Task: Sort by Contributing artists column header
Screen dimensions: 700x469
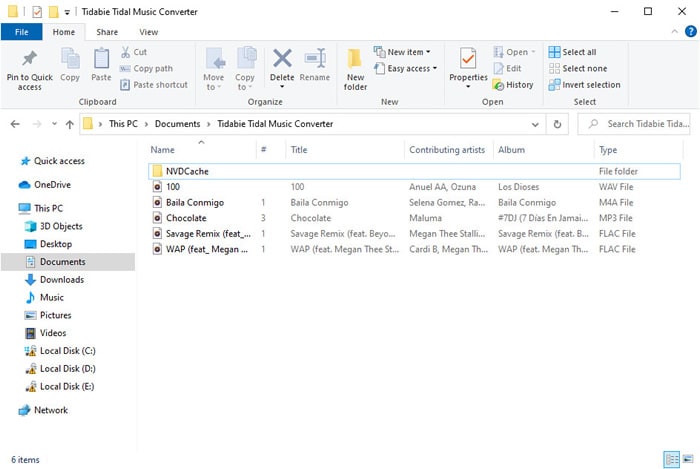Action: point(449,150)
